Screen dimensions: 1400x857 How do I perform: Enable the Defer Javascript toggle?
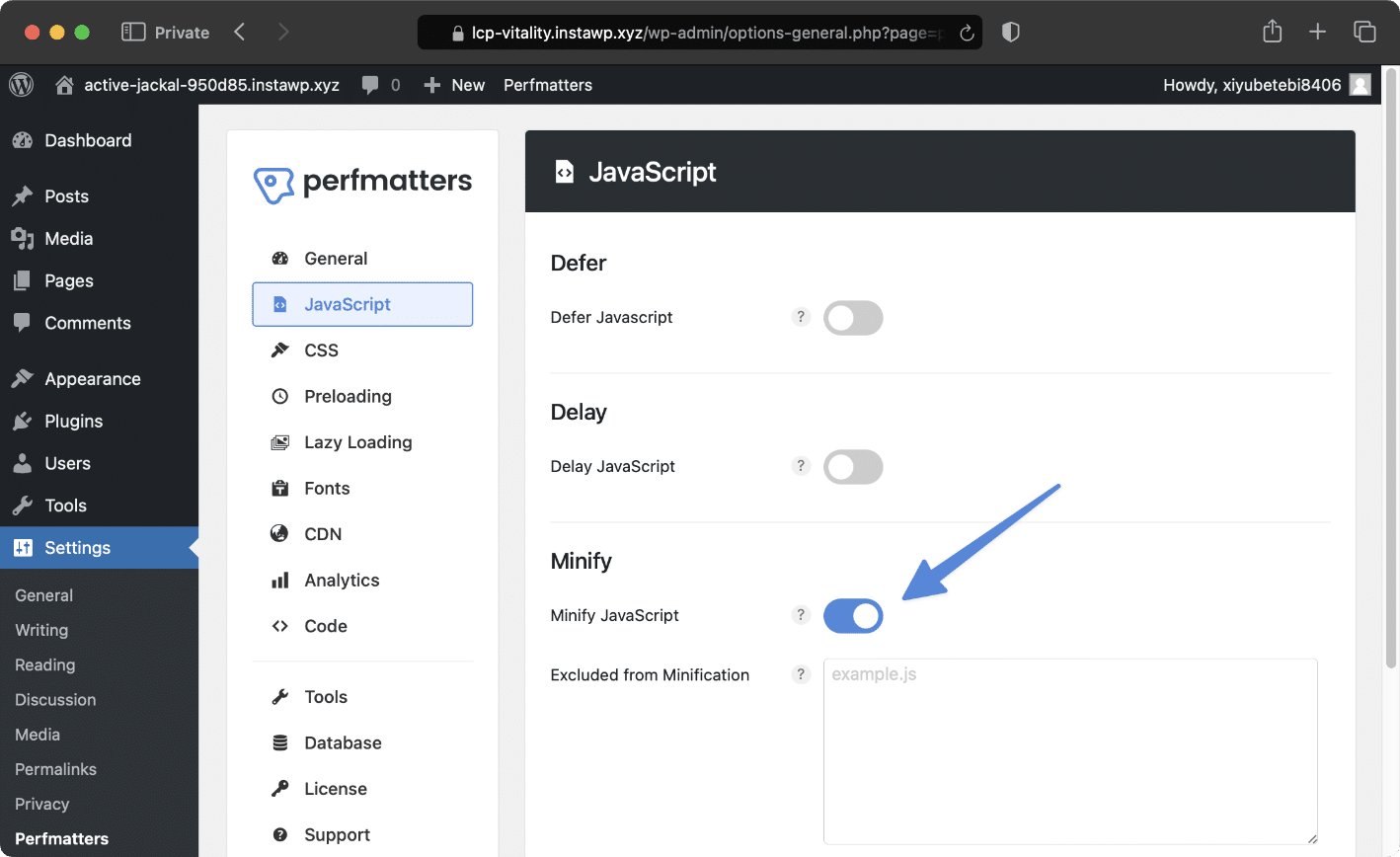(853, 317)
